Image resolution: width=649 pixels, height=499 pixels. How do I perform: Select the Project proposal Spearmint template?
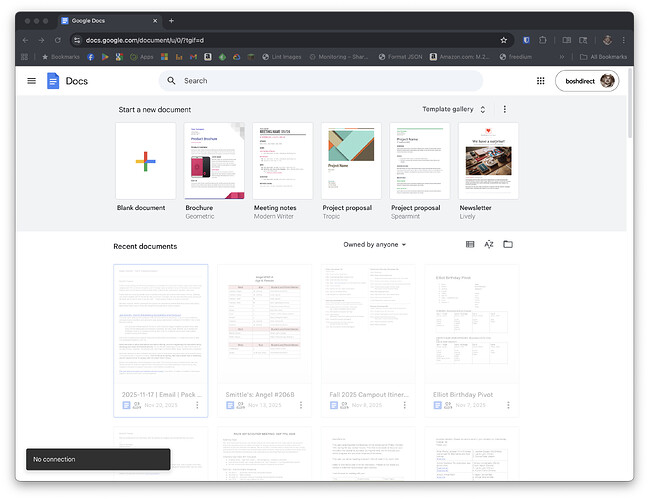coord(420,161)
